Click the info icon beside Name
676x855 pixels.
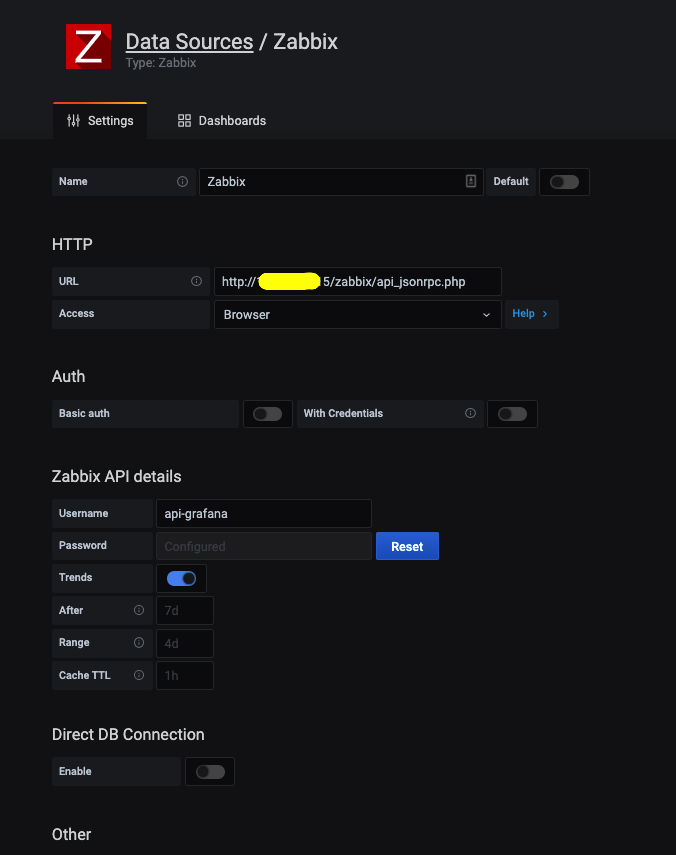[182, 182]
